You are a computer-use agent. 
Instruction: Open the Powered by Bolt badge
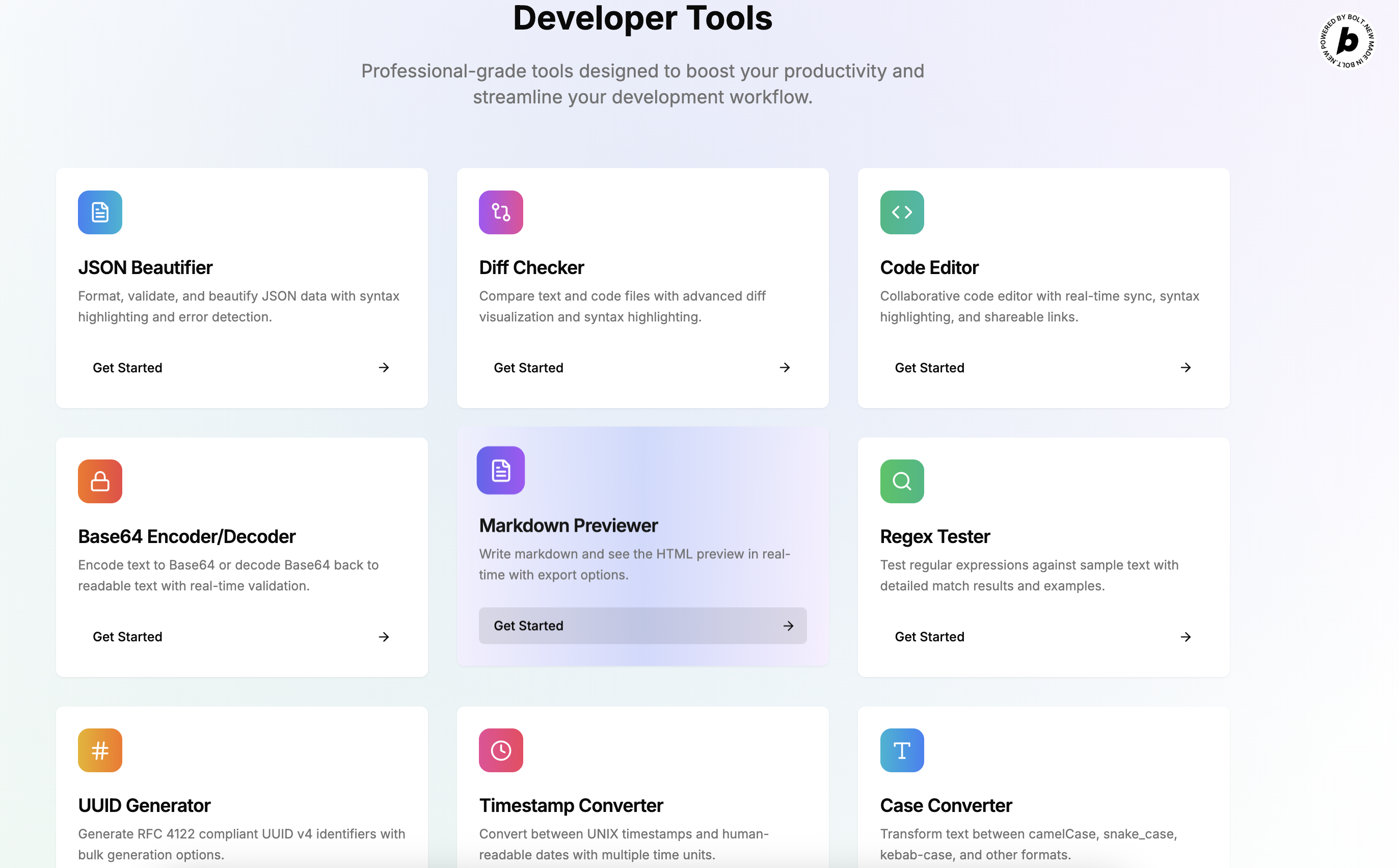coord(1347,41)
